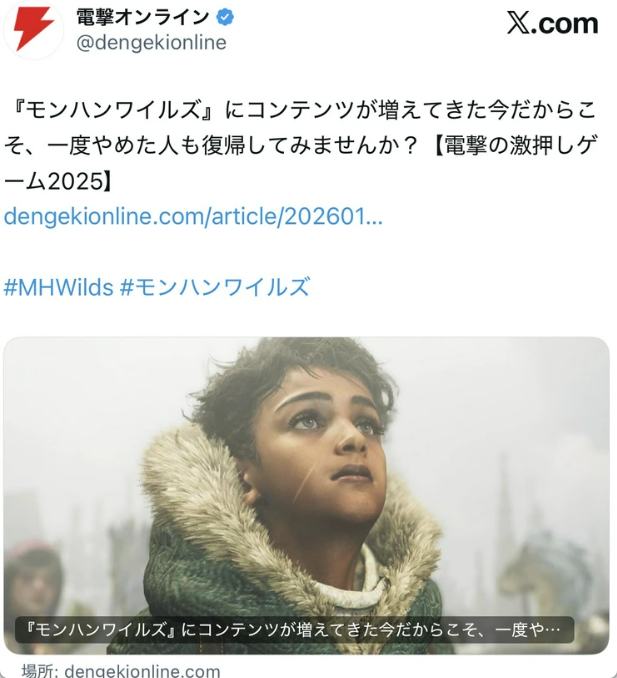Image resolution: width=617 pixels, height=678 pixels.
Task: Click the dark caption bar on preview card
Action: [294, 630]
